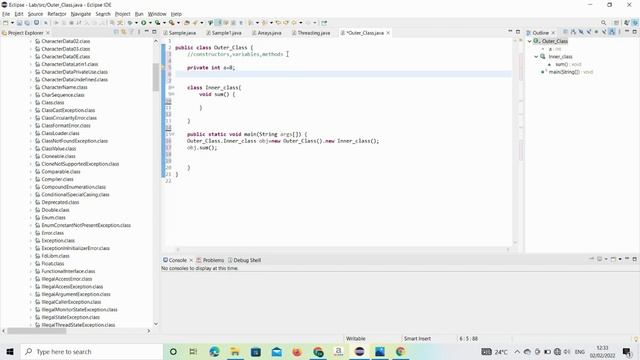The width and height of the screenshot is (640, 360).
Task: Click the Outline Sort icon
Action: pyautogui.click(x=573, y=32)
